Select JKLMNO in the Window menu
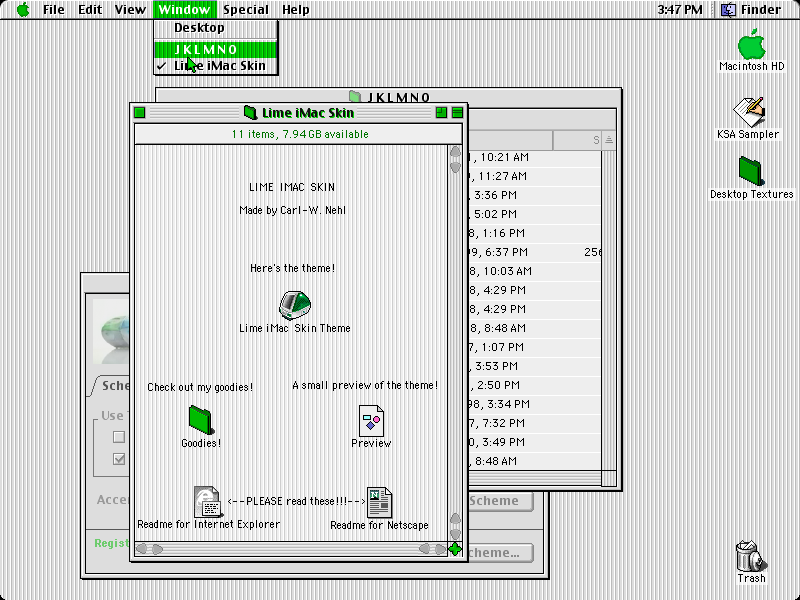Image resolution: width=800 pixels, height=600 pixels. coord(216,49)
